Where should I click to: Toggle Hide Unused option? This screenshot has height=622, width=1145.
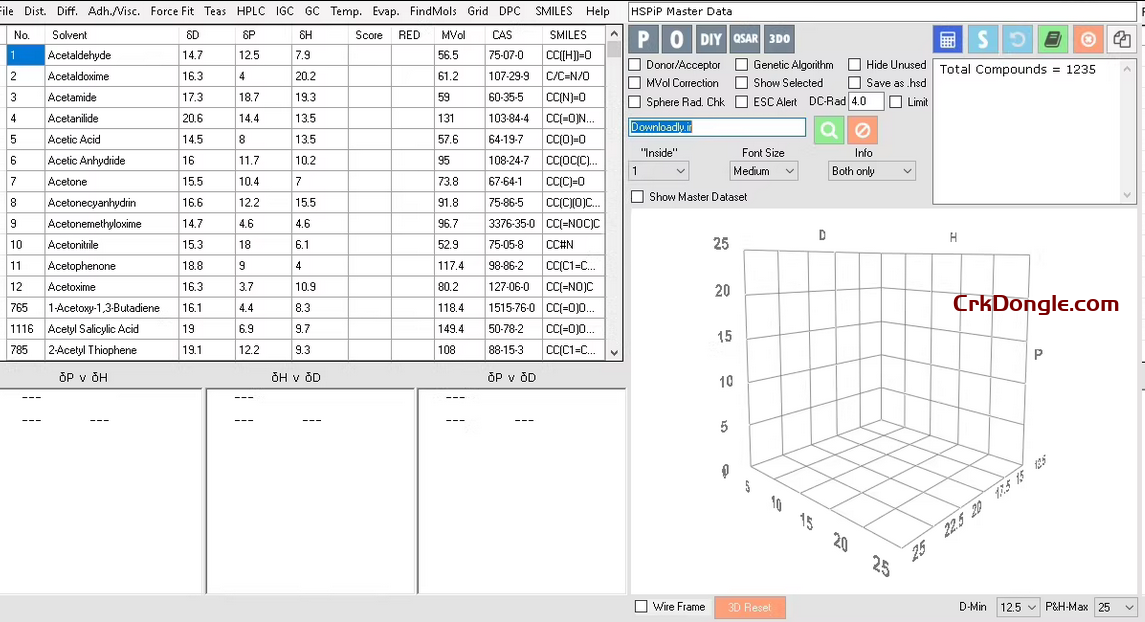tap(855, 64)
